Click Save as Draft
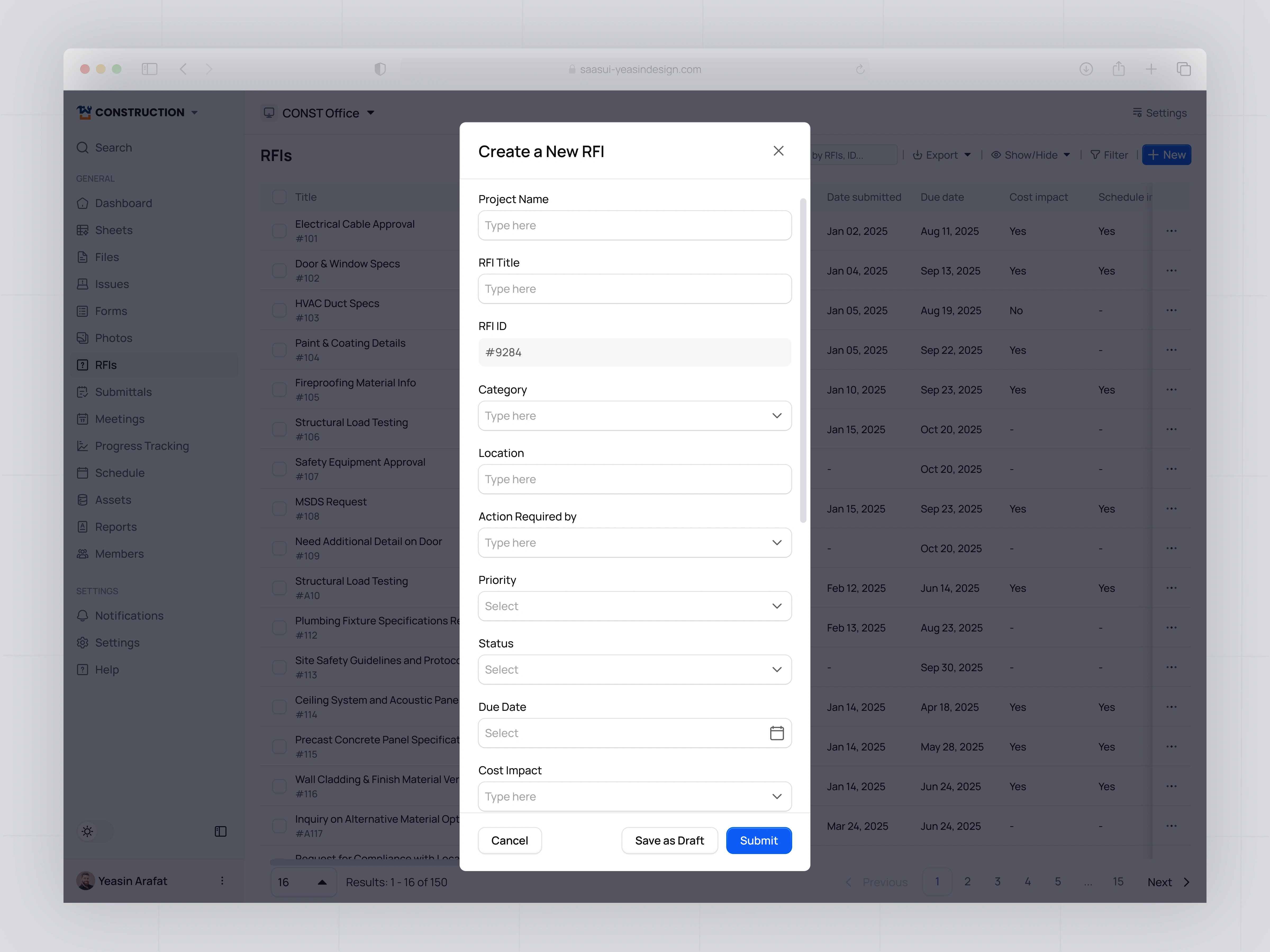Viewport: 1270px width, 952px height. pyautogui.click(x=669, y=840)
